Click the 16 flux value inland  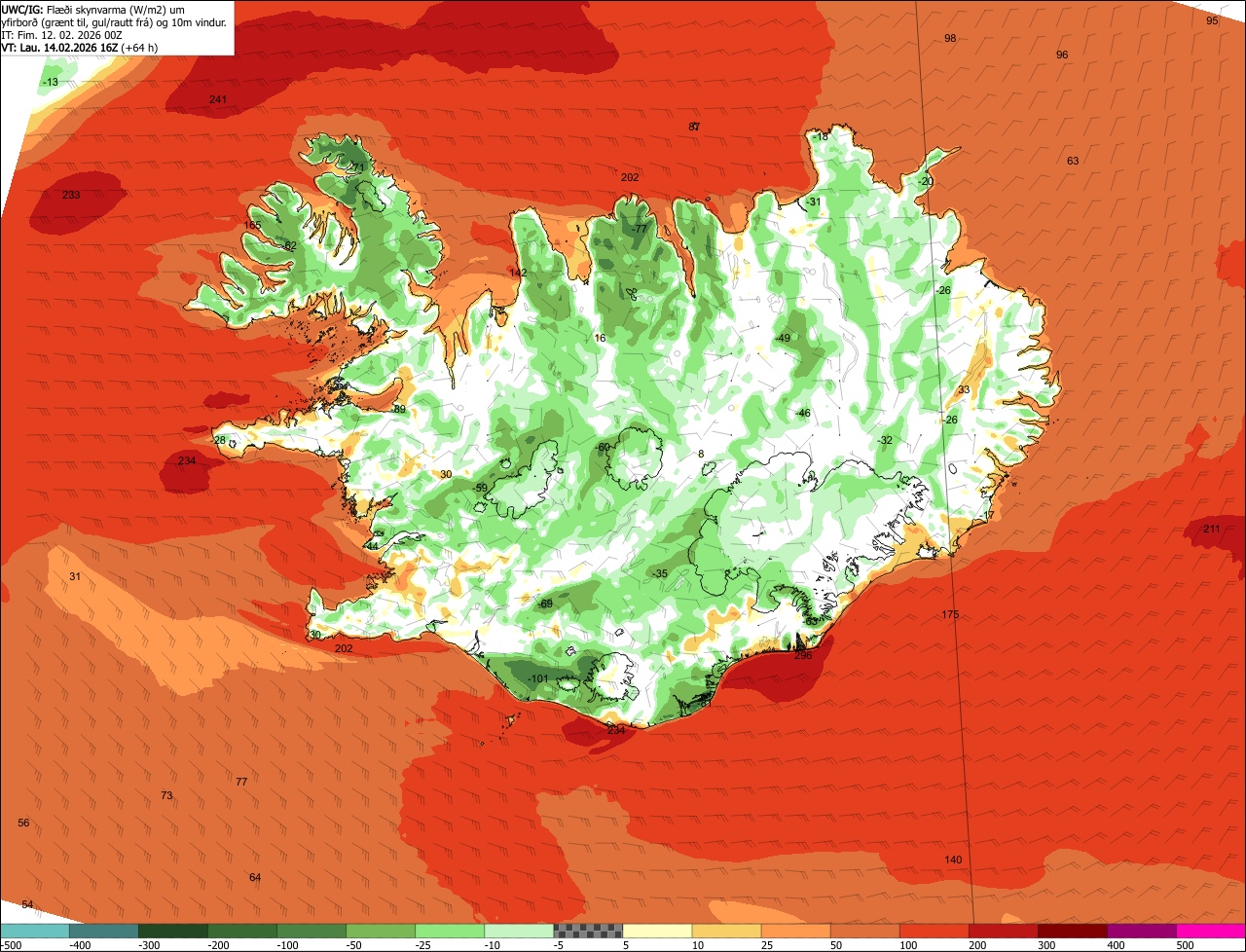coord(600,338)
